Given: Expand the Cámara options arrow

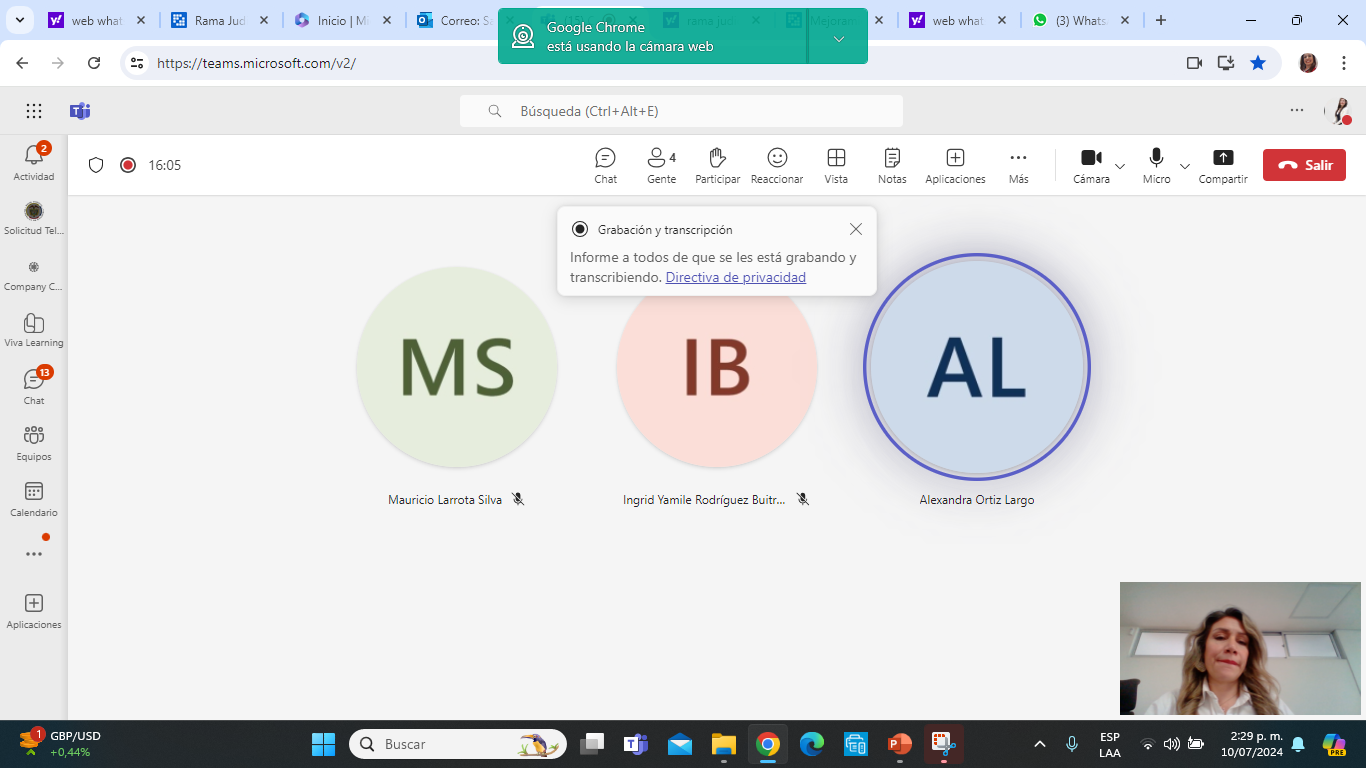Looking at the screenshot, I should coord(1120,166).
